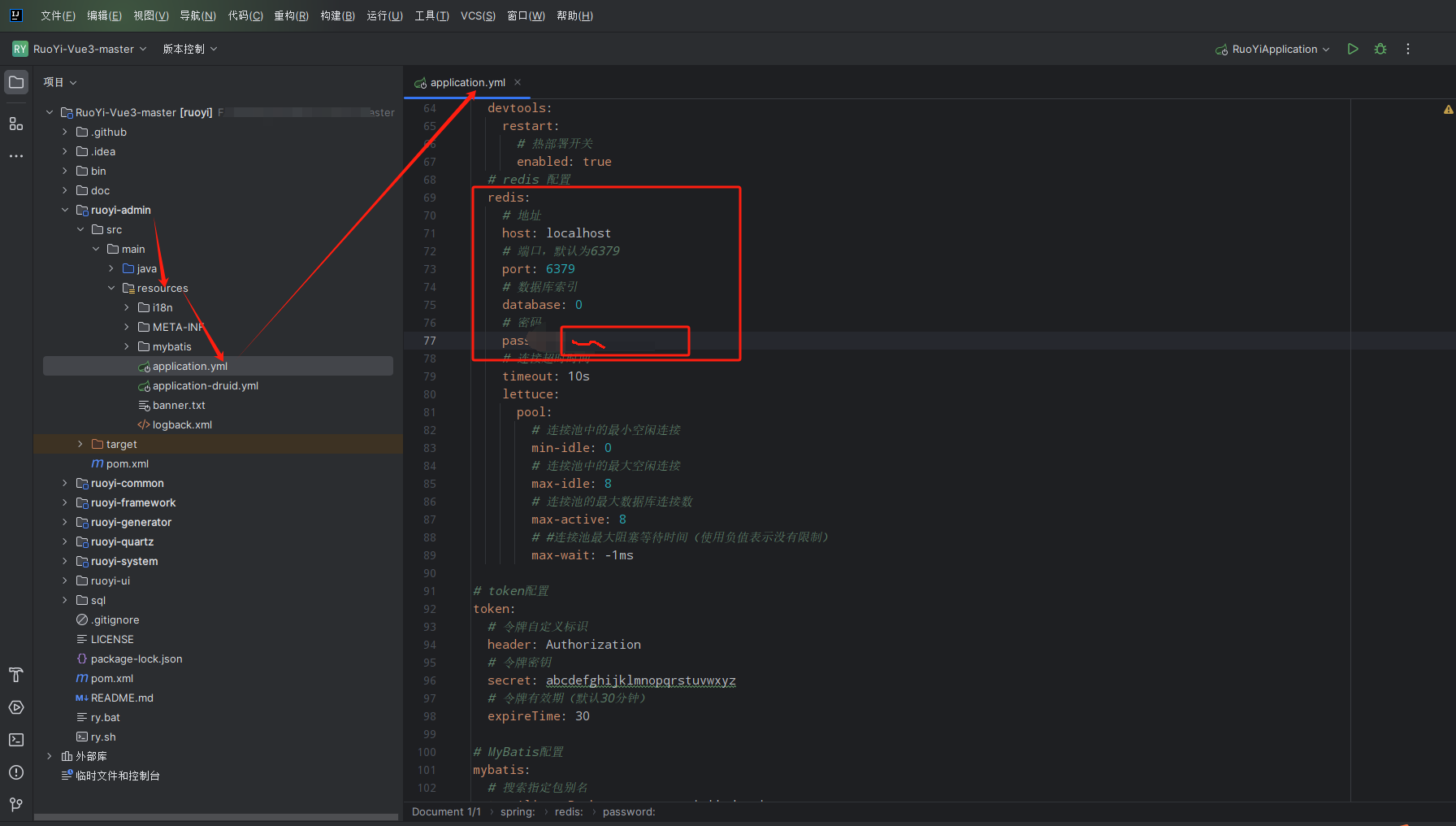Expand the java folder
Viewport: 1456px width, 826px height.
point(111,268)
